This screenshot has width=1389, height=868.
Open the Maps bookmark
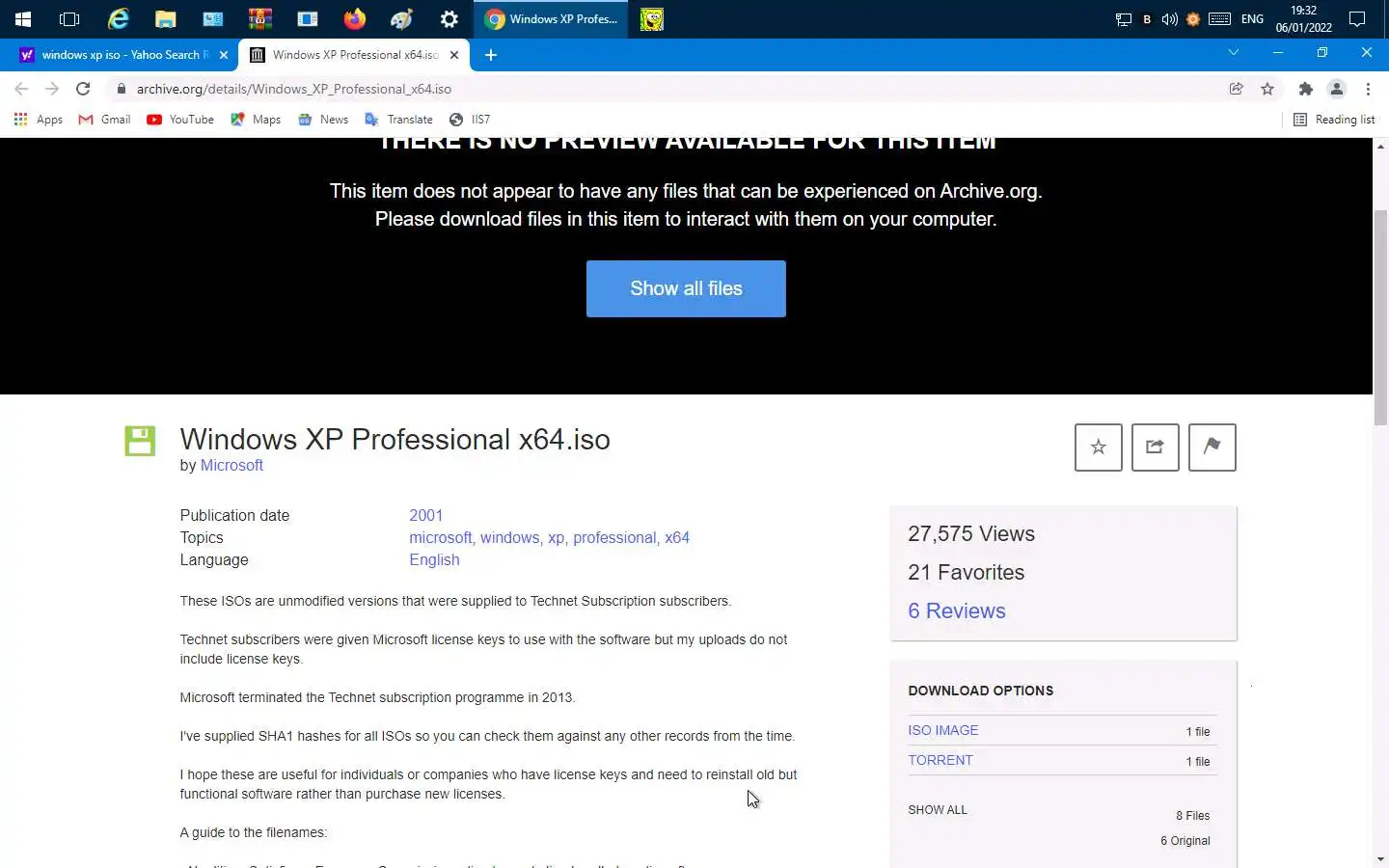tap(256, 120)
